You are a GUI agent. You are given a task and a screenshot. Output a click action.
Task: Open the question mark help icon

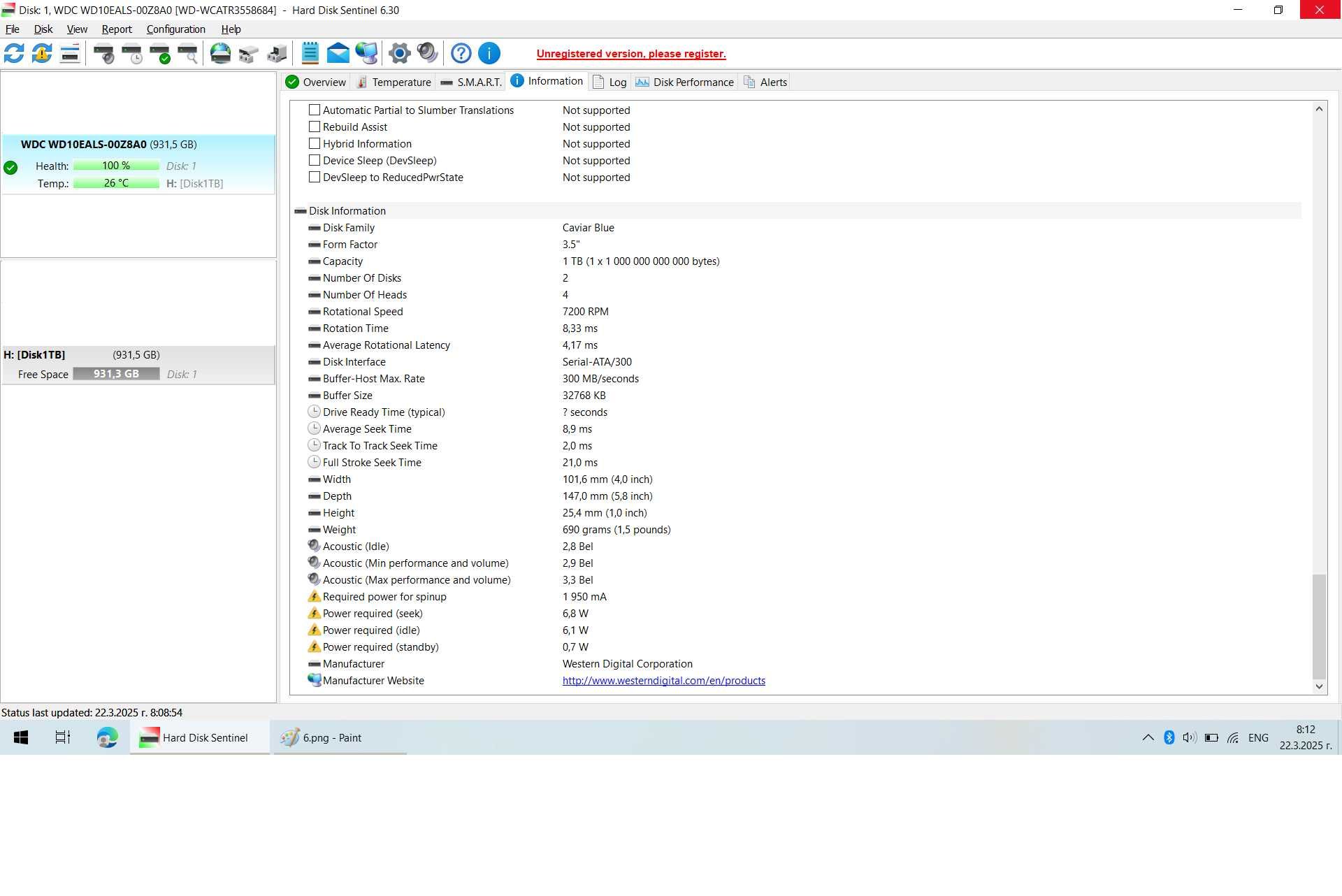coord(461,53)
